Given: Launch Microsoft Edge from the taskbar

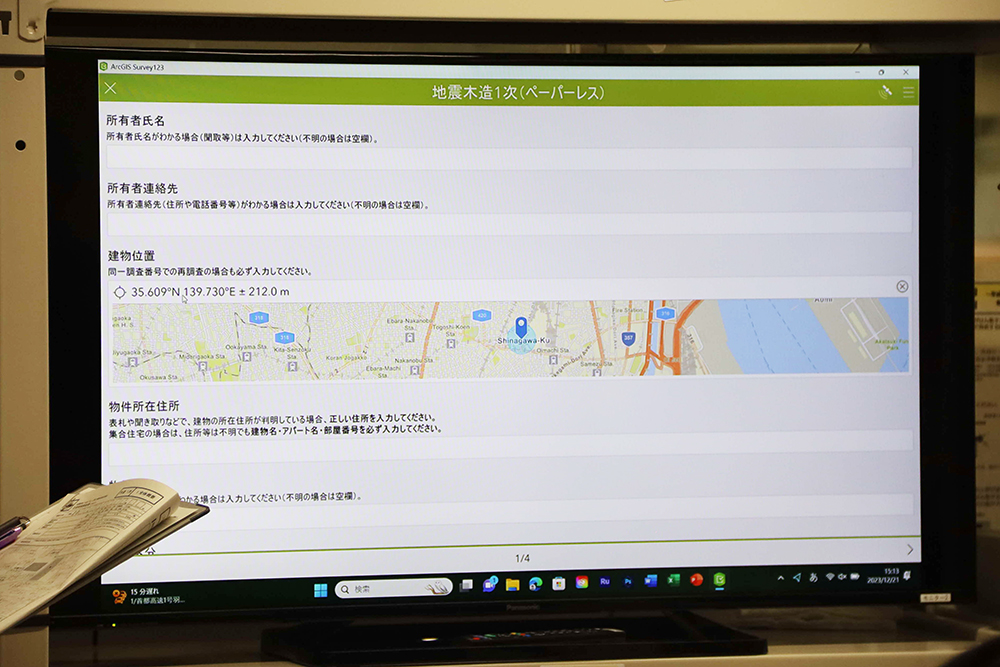Looking at the screenshot, I should tap(536, 583).
